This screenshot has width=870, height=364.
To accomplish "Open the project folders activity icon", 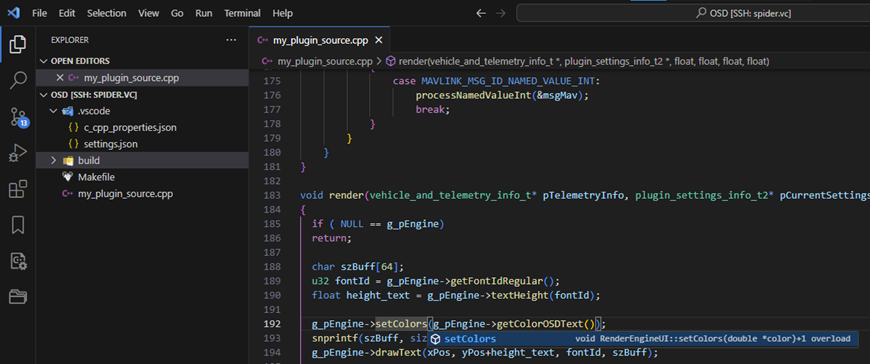I will pyautogui.click(x=17, y=297).
